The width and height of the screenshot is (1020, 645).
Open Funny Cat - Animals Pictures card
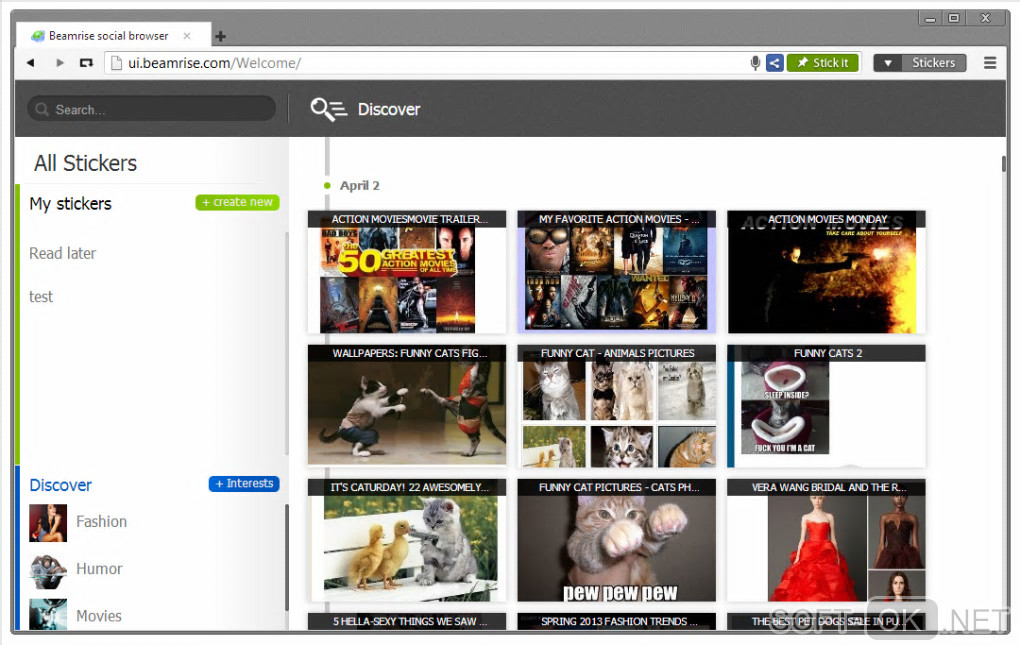pyautogui.click(x=617, y=406)
